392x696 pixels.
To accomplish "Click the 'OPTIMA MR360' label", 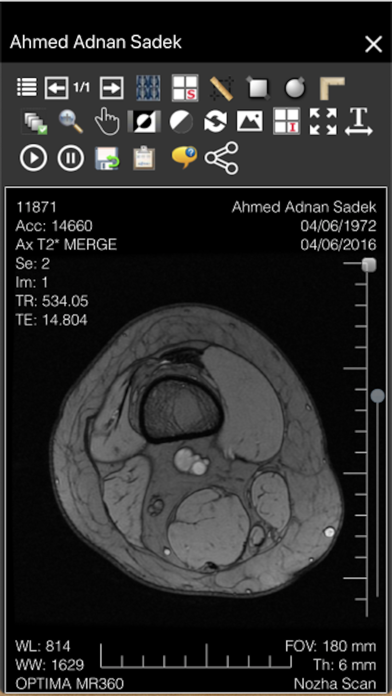I will coord(69,683).
